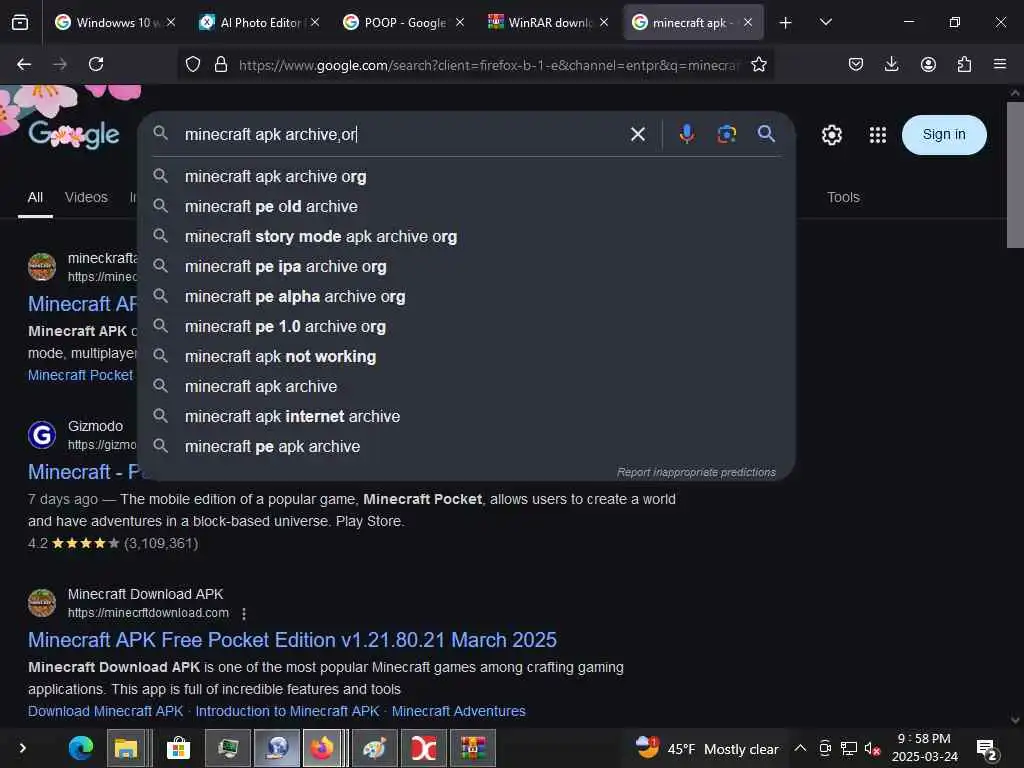Screen dimensions: 1024x768
Task: Start a voice search with the microphone
Action: click(686, 134)
